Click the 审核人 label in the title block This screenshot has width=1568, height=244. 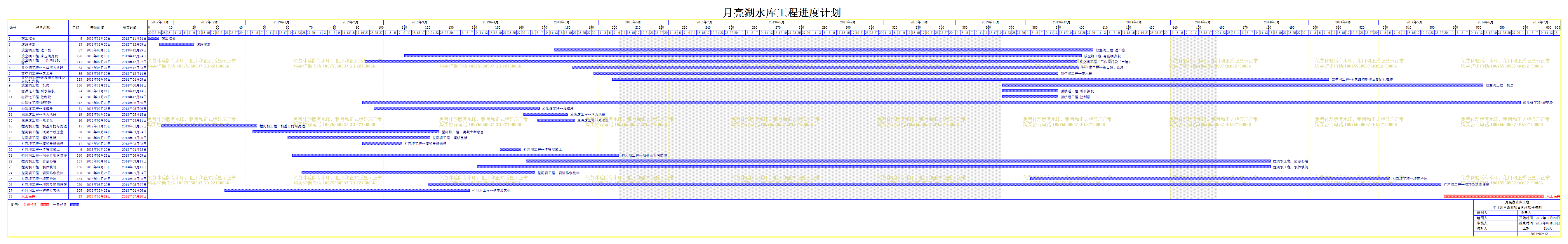[1482, 223]
